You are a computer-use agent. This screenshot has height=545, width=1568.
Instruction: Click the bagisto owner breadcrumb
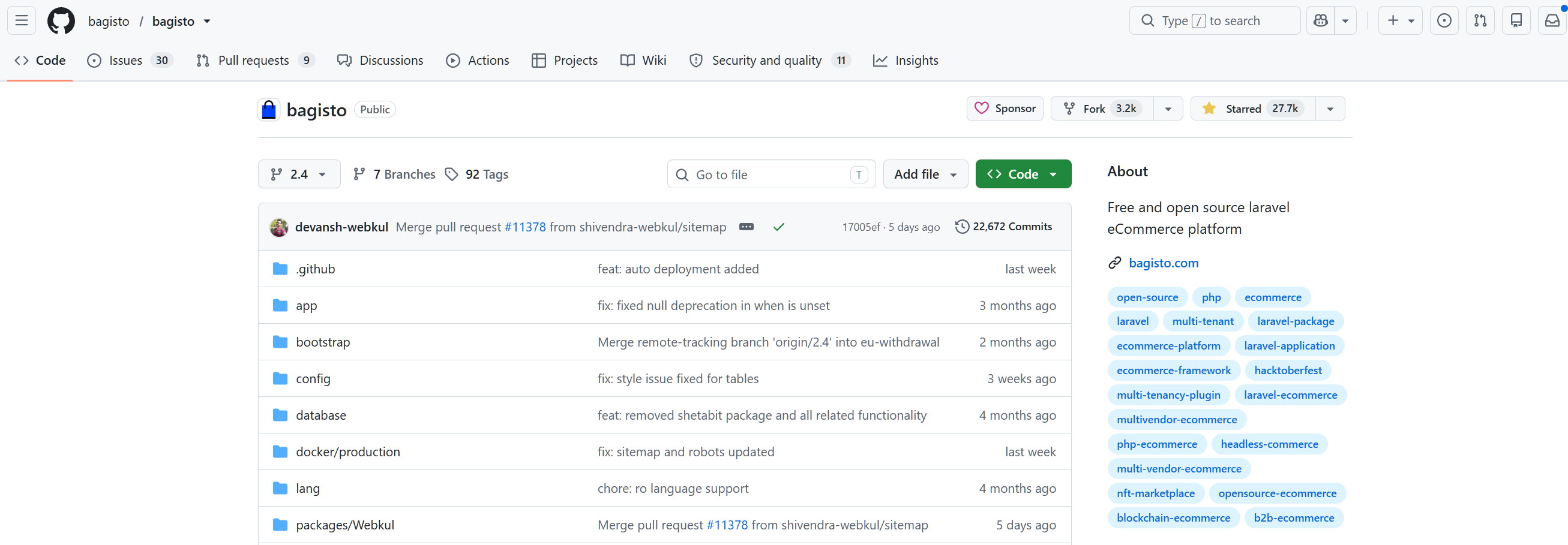click(x=109, y=22)
